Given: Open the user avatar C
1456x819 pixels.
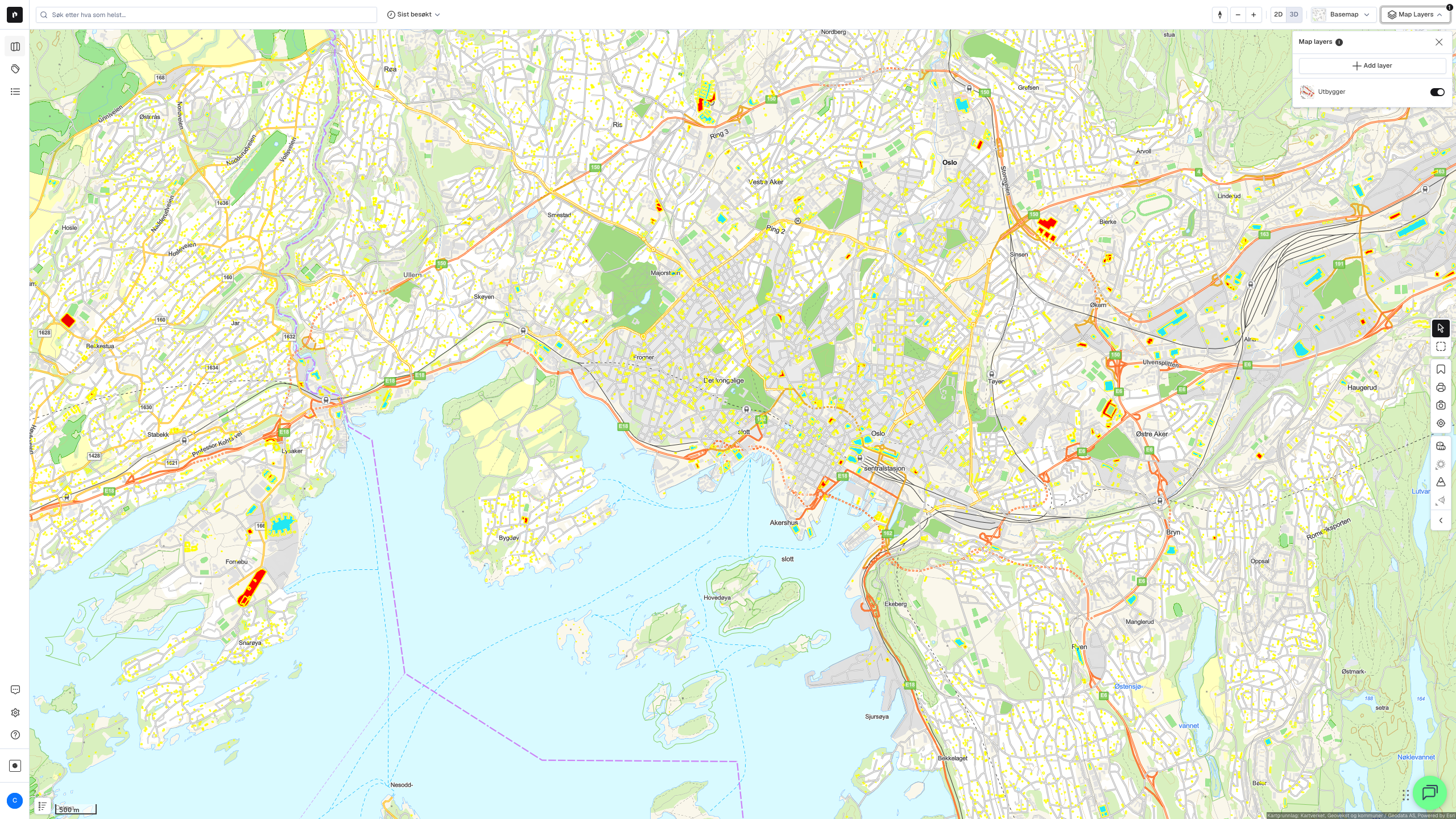Looking at the screenshot, I should pyautogui.click(x=15, y=800).
